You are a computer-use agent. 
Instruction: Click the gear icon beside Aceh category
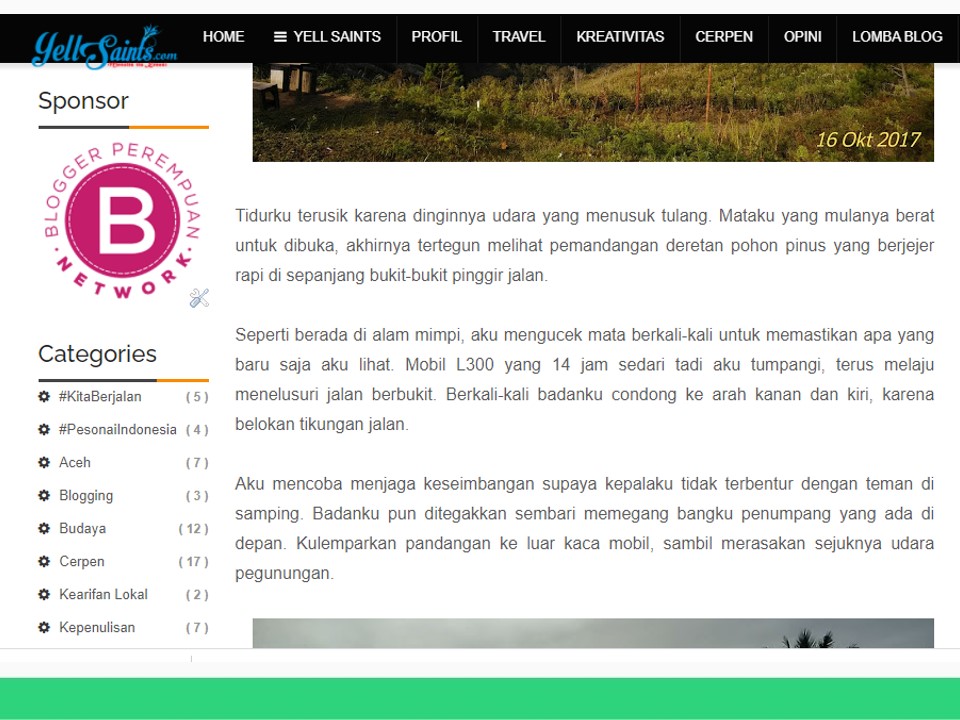(x=43, y=462)
